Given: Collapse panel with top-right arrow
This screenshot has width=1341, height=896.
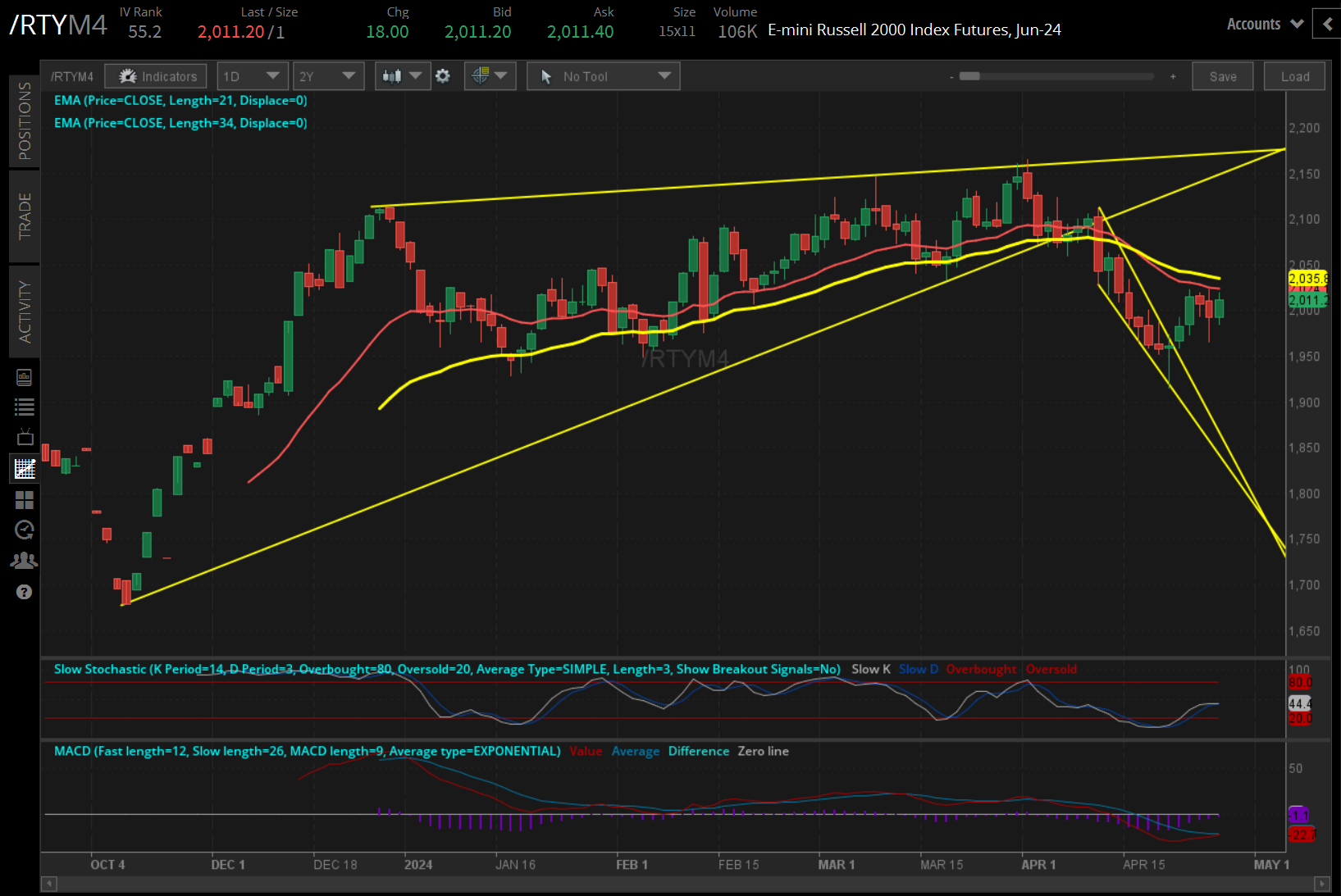Looking at the screenshot, I should click(x=1328, y=25).
